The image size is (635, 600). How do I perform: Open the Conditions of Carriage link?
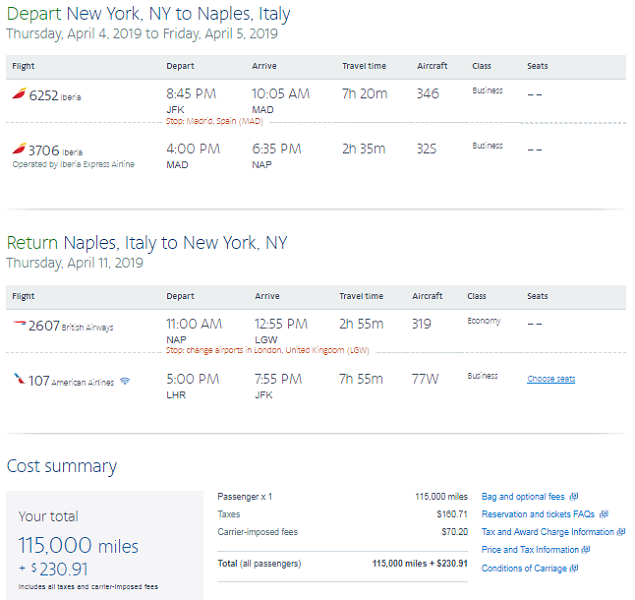524,569
